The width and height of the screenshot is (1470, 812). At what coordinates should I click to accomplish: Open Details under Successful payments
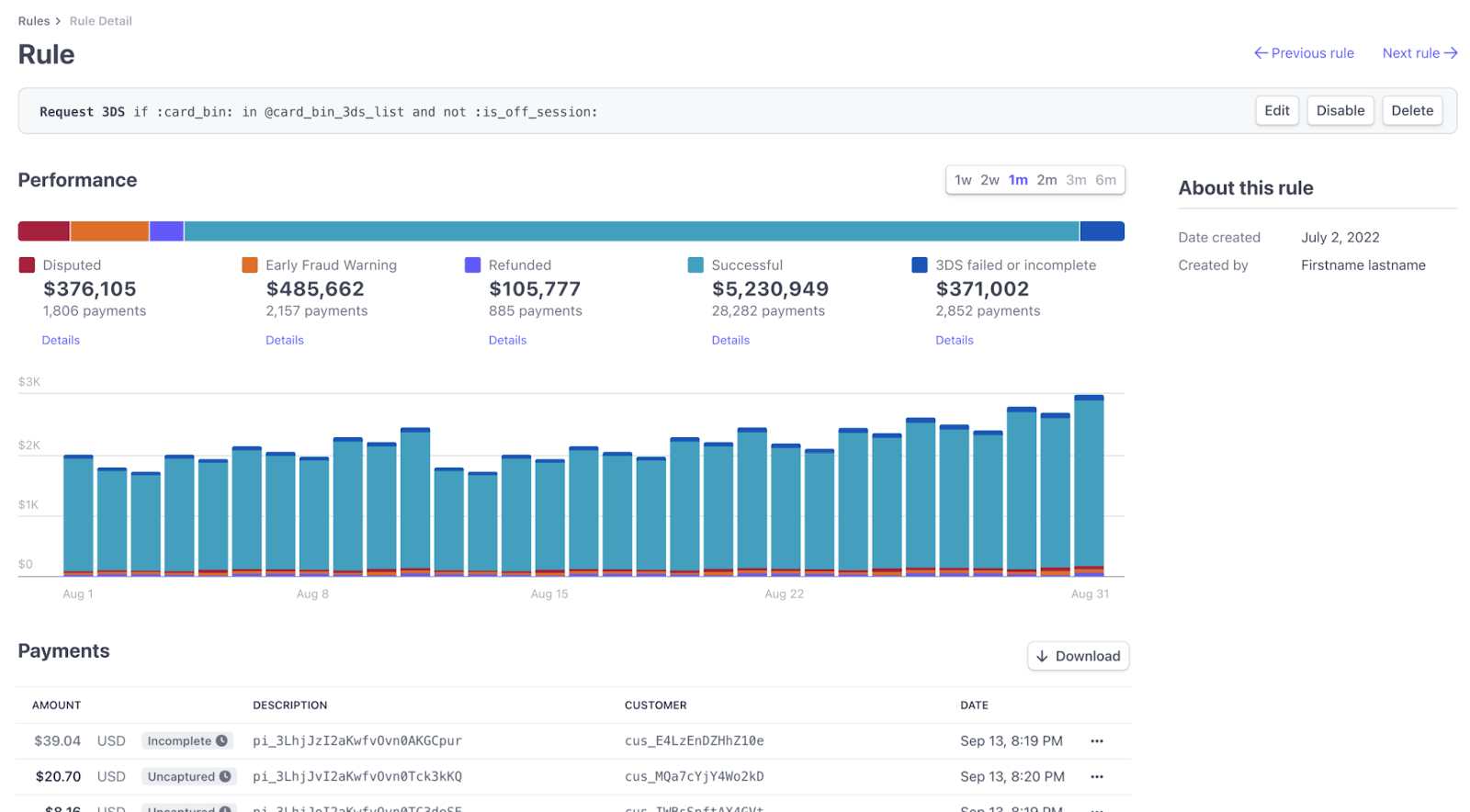click(x=730, y=341)
